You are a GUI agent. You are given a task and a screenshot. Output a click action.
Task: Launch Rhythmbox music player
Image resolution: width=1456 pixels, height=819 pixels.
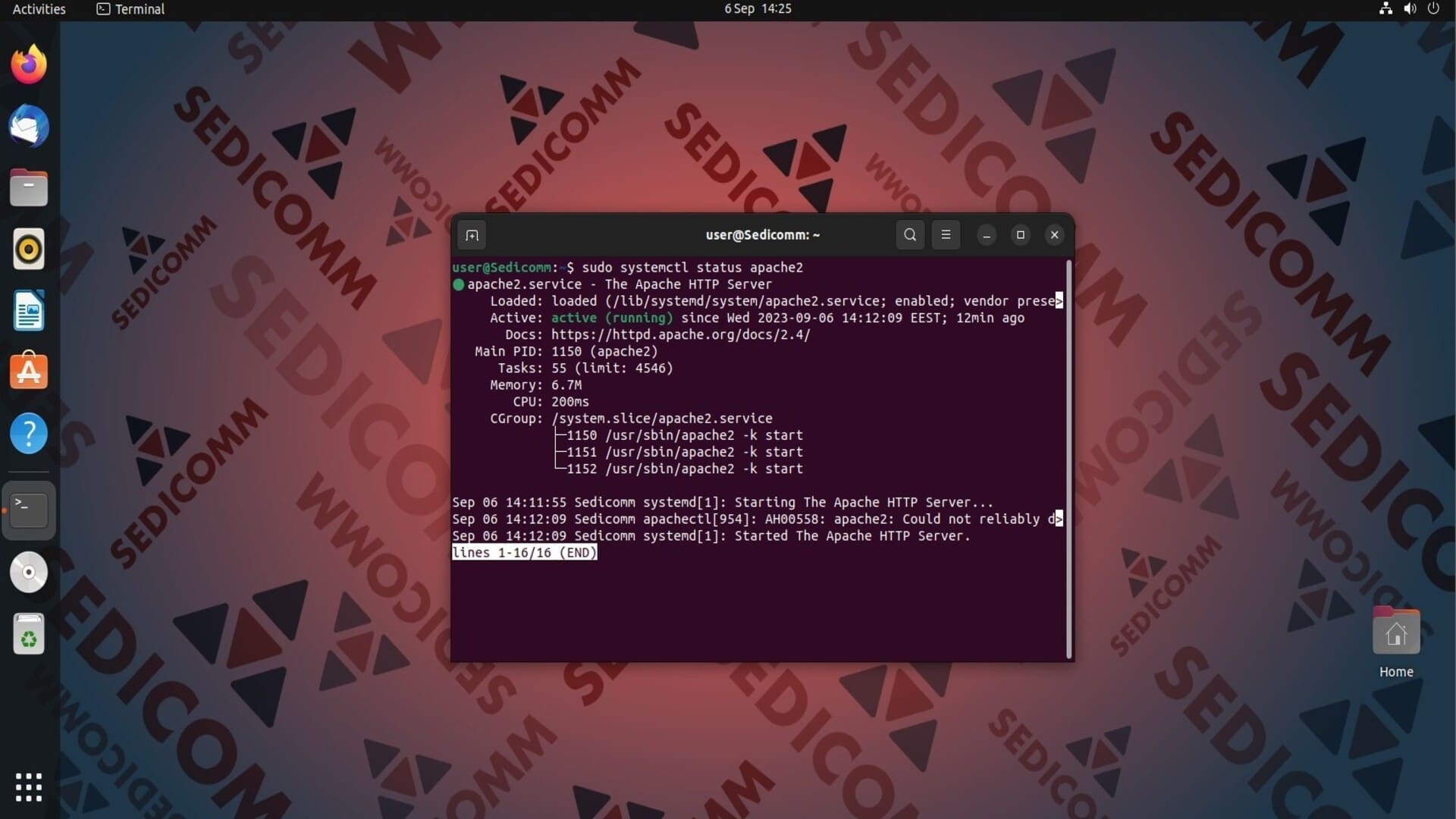coord(29,249)
